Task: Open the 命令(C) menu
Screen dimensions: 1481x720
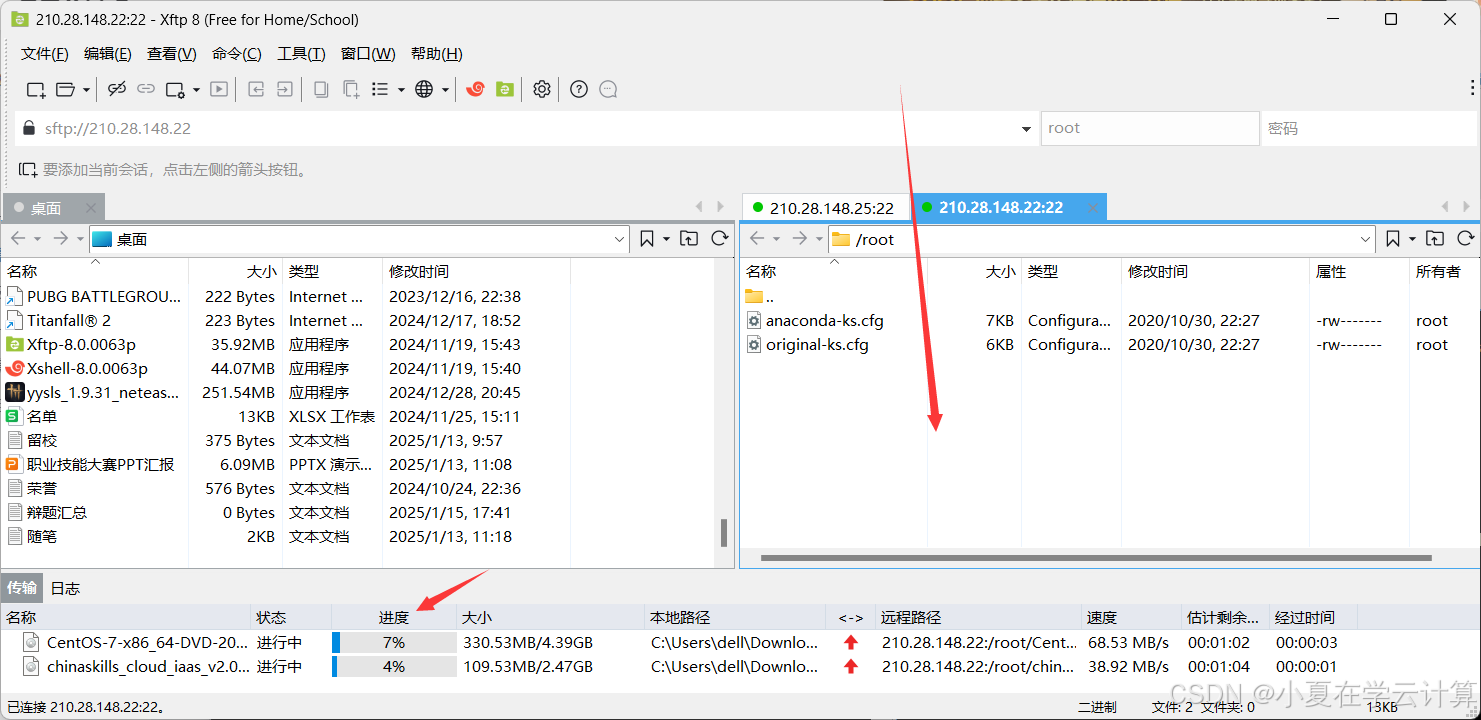Action: click(237, 54)
